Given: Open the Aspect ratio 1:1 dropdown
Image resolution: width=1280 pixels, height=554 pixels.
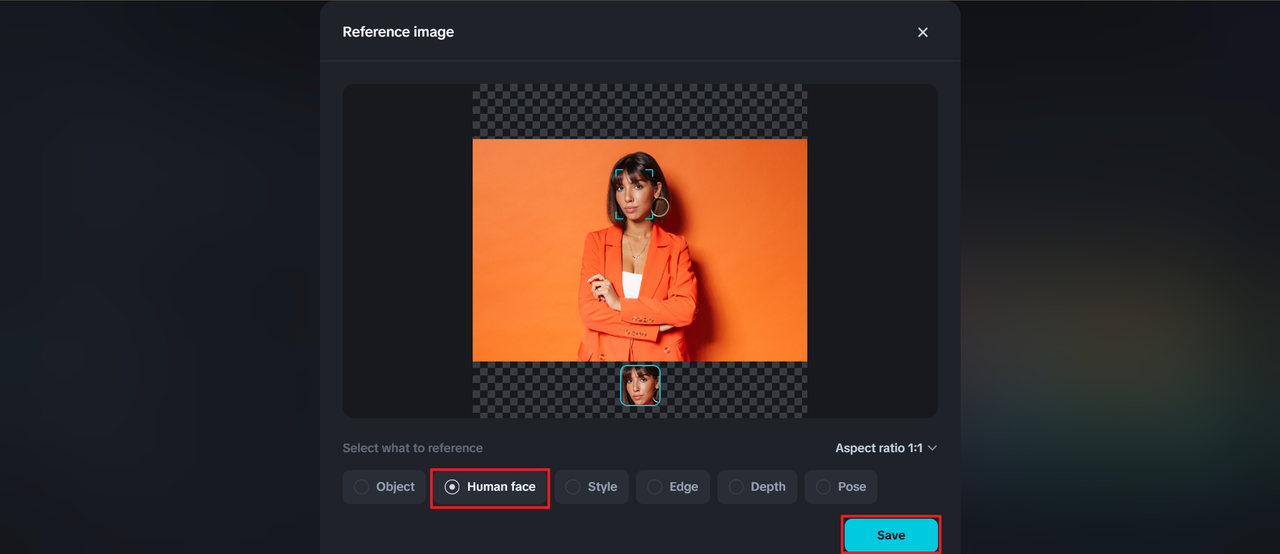Looking at the screenshot, I should tap(886, 448).
